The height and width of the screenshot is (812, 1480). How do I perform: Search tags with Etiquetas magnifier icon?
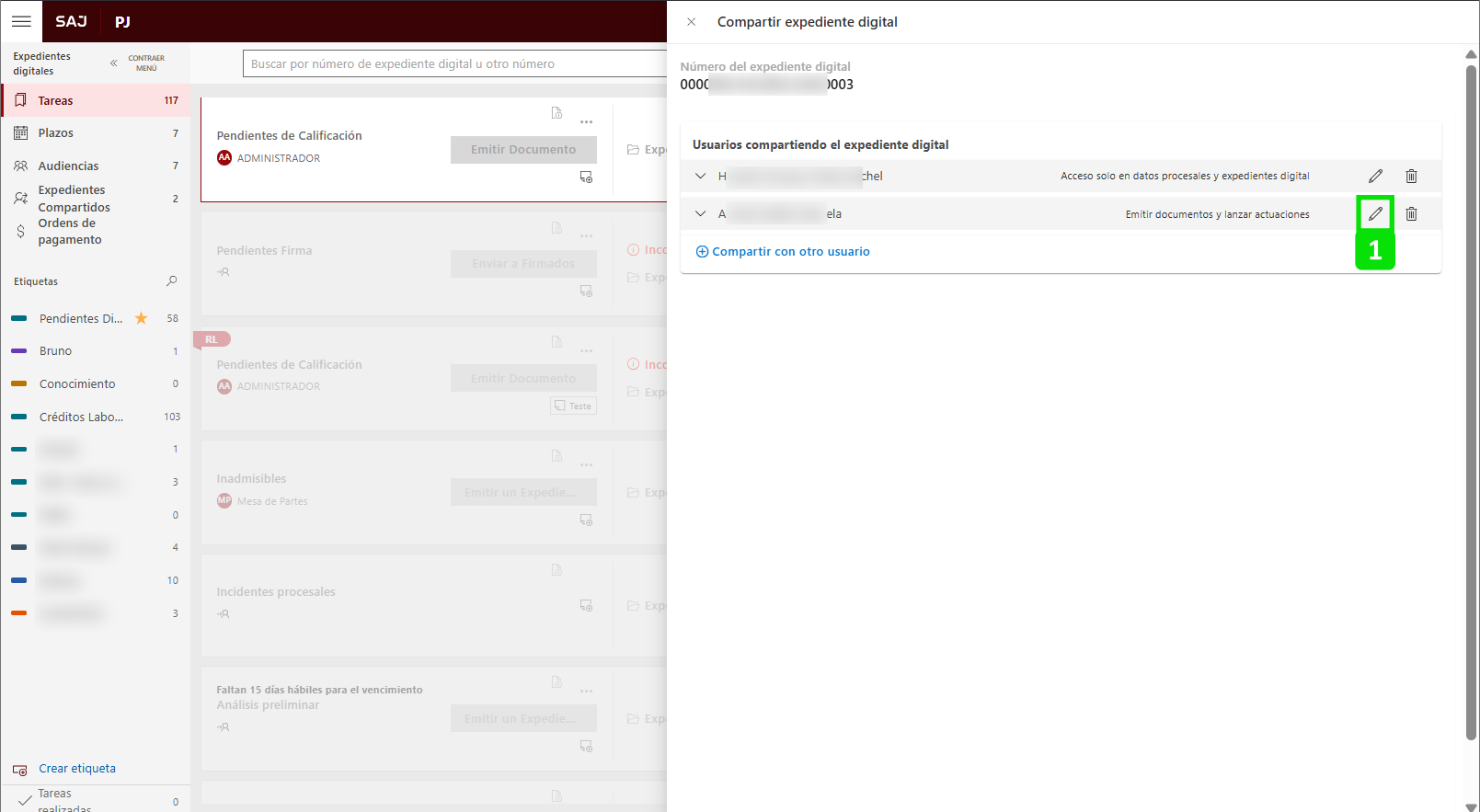[171, 281]
